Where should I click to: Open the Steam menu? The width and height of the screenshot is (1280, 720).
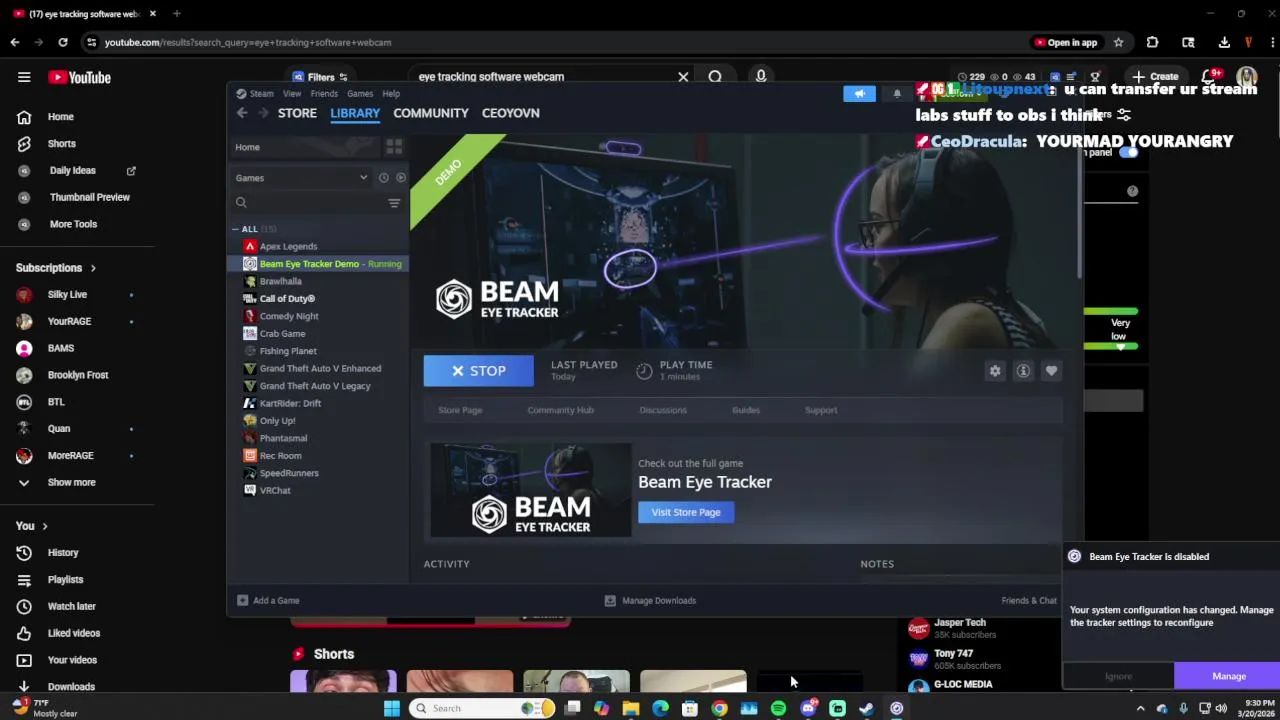(261, 94)
